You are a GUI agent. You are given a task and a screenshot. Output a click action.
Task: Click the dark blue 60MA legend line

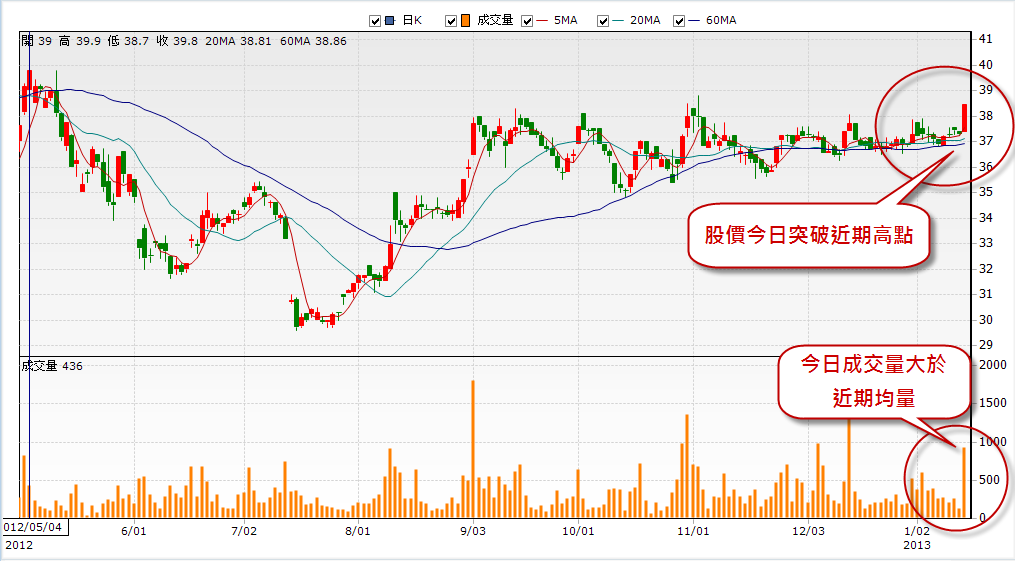pyautogui.click(x=694, y=21)
